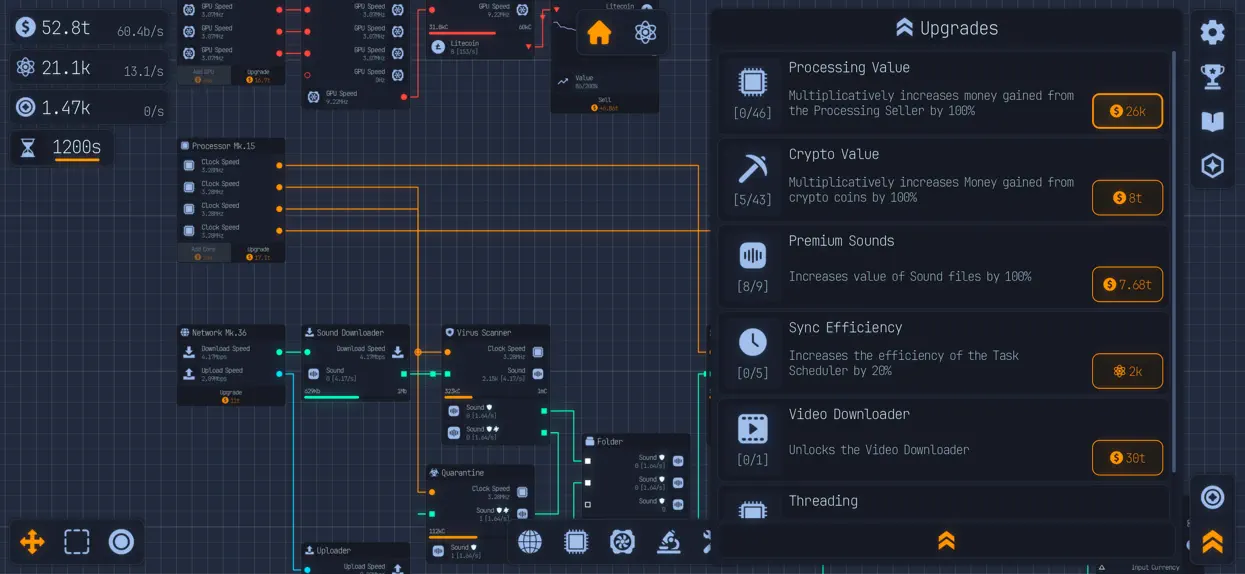Toggle the hexagon icon in right sidebar
The image size is (1245, 574).
[1212, 166]
